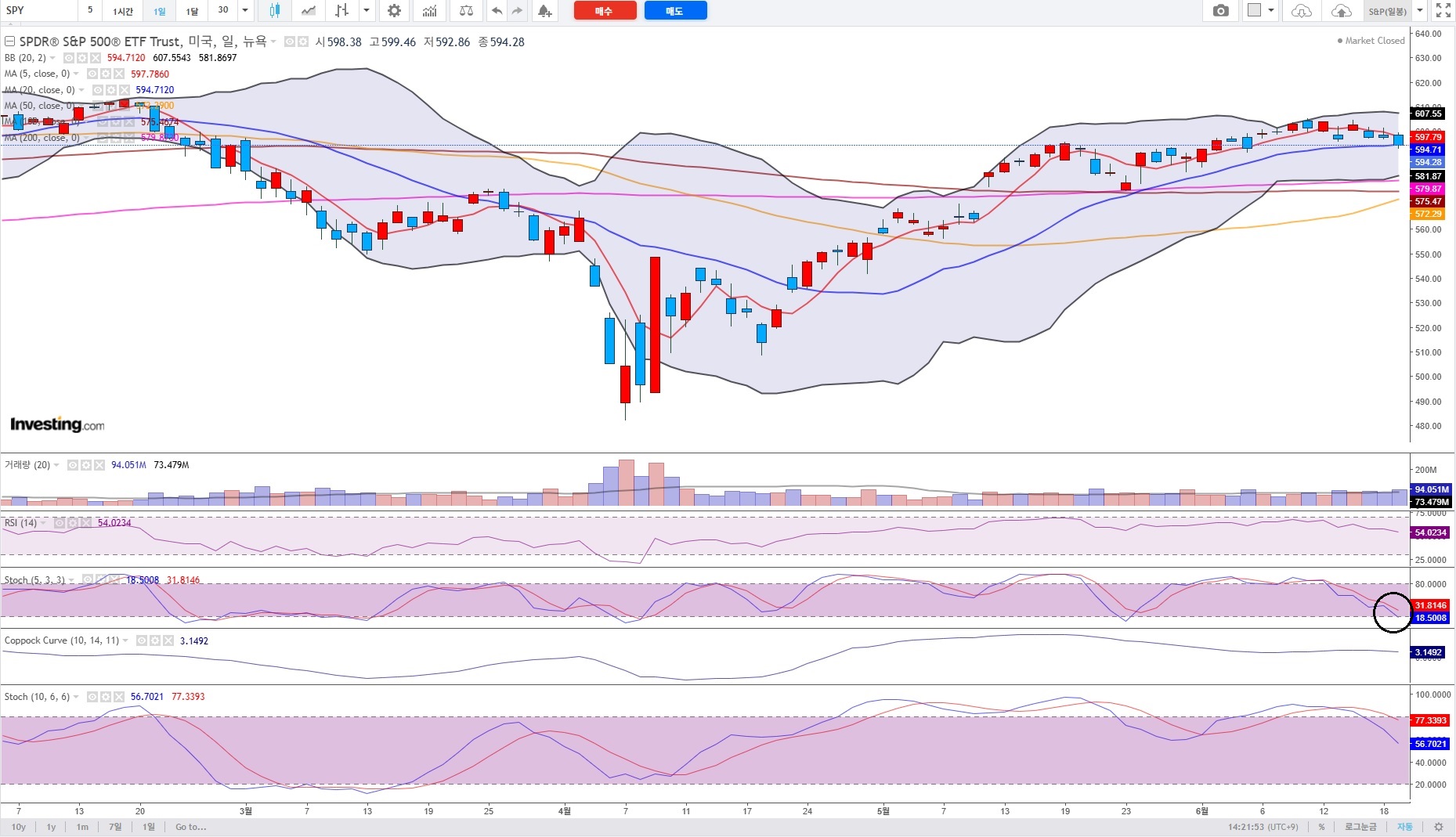Toggle visibility of Stoch (10, 6, 6)
Screen dimensions: 1456x837
point(92,697)
